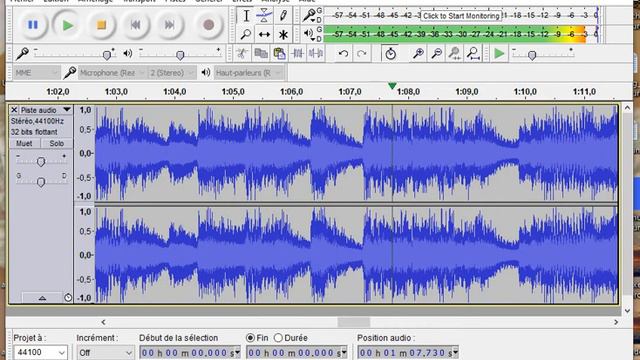Adjust the track pan G/D slider
This screenshot has height=360, width=640.
point(40,182)
